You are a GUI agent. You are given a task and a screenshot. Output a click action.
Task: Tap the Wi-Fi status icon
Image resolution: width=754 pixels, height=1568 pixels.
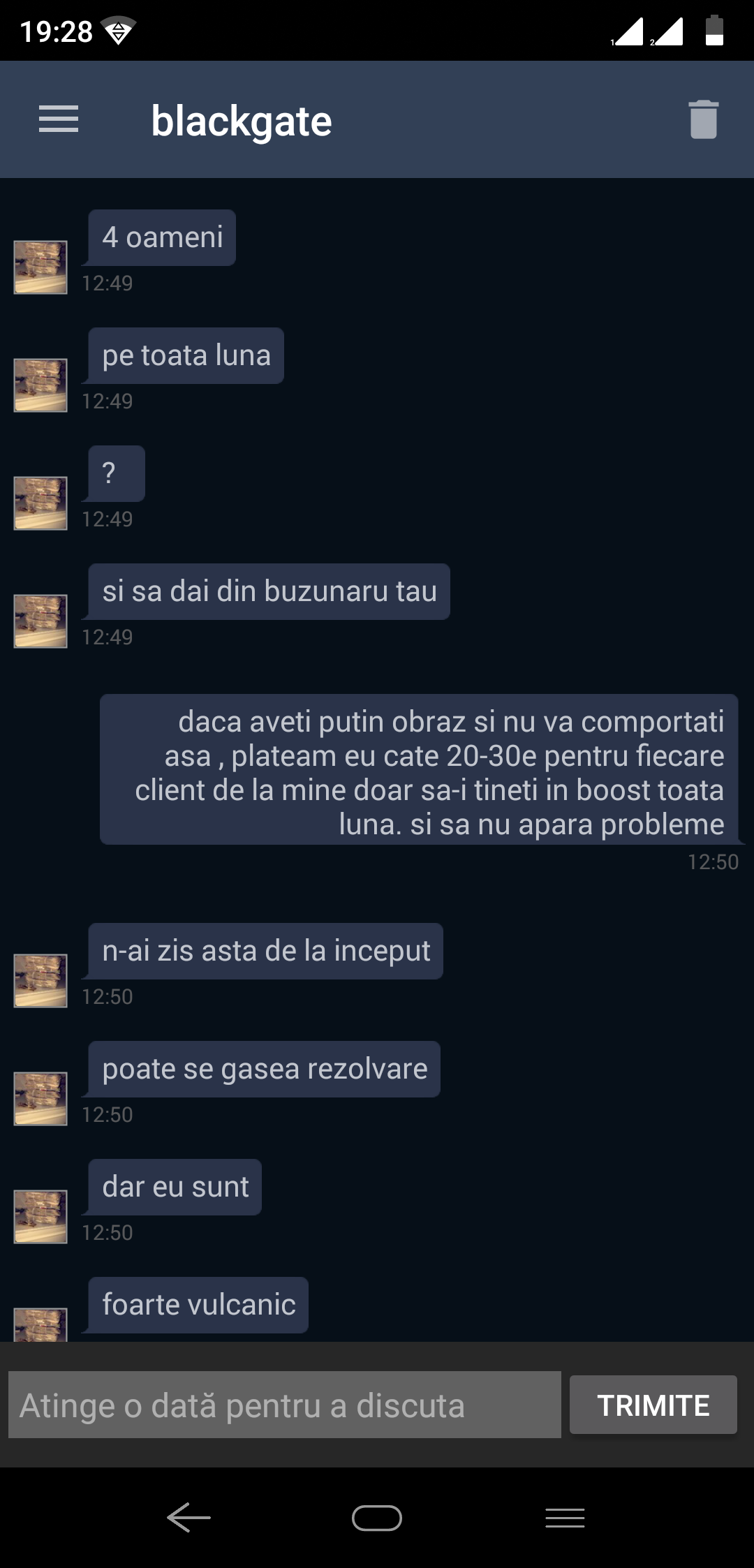(118, 31)
